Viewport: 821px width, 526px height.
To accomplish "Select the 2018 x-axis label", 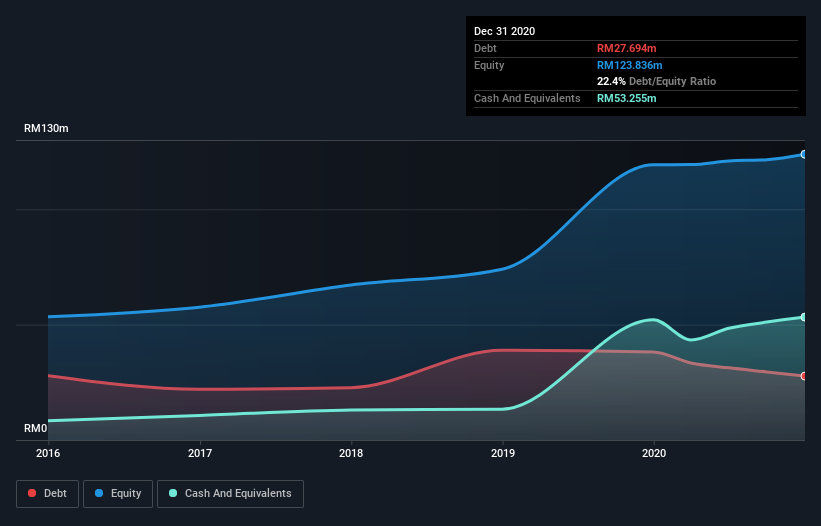I will point(351,453).
